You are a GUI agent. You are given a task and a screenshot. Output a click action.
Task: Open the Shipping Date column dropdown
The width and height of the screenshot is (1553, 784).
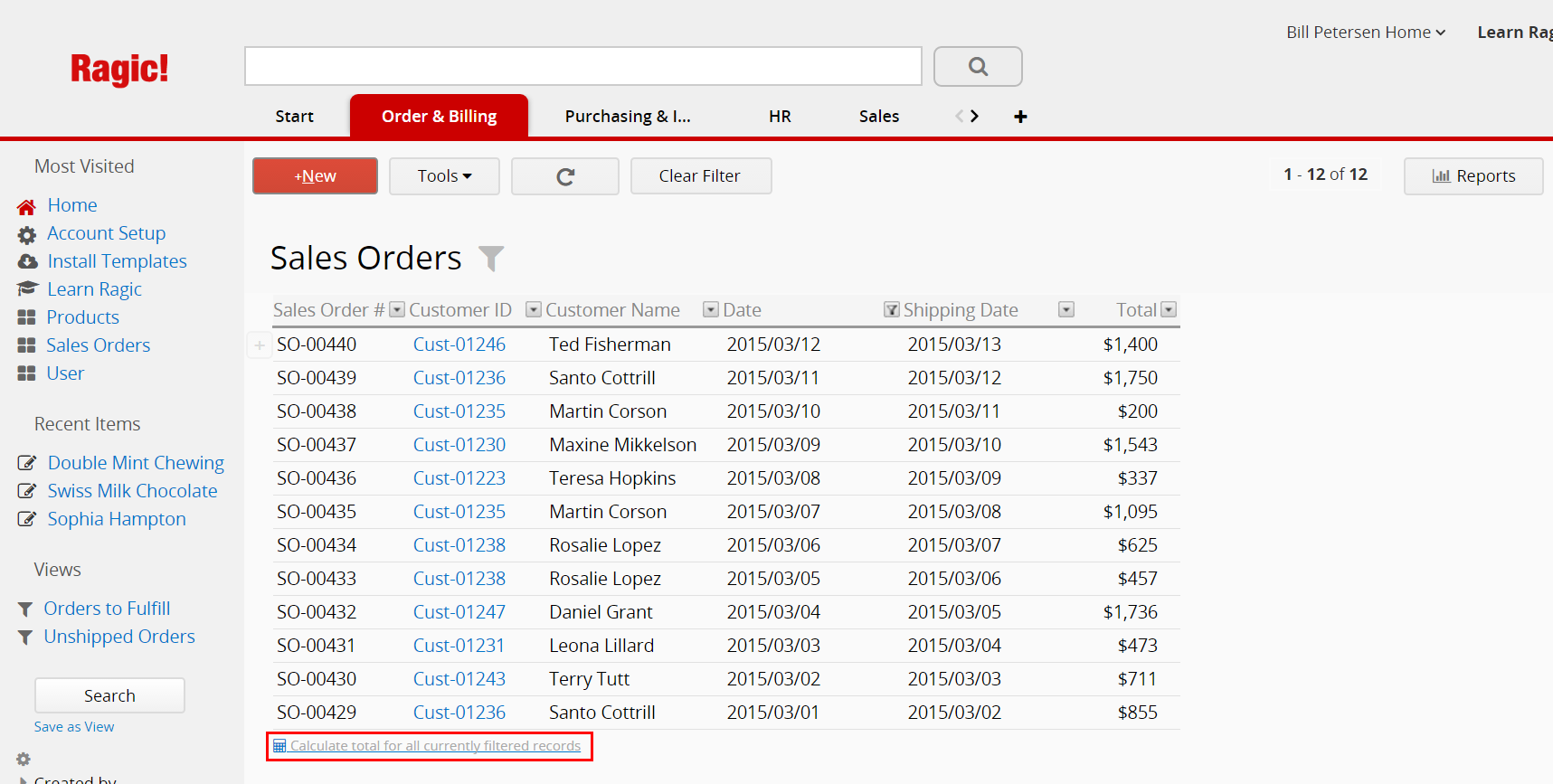(1066, 310)
